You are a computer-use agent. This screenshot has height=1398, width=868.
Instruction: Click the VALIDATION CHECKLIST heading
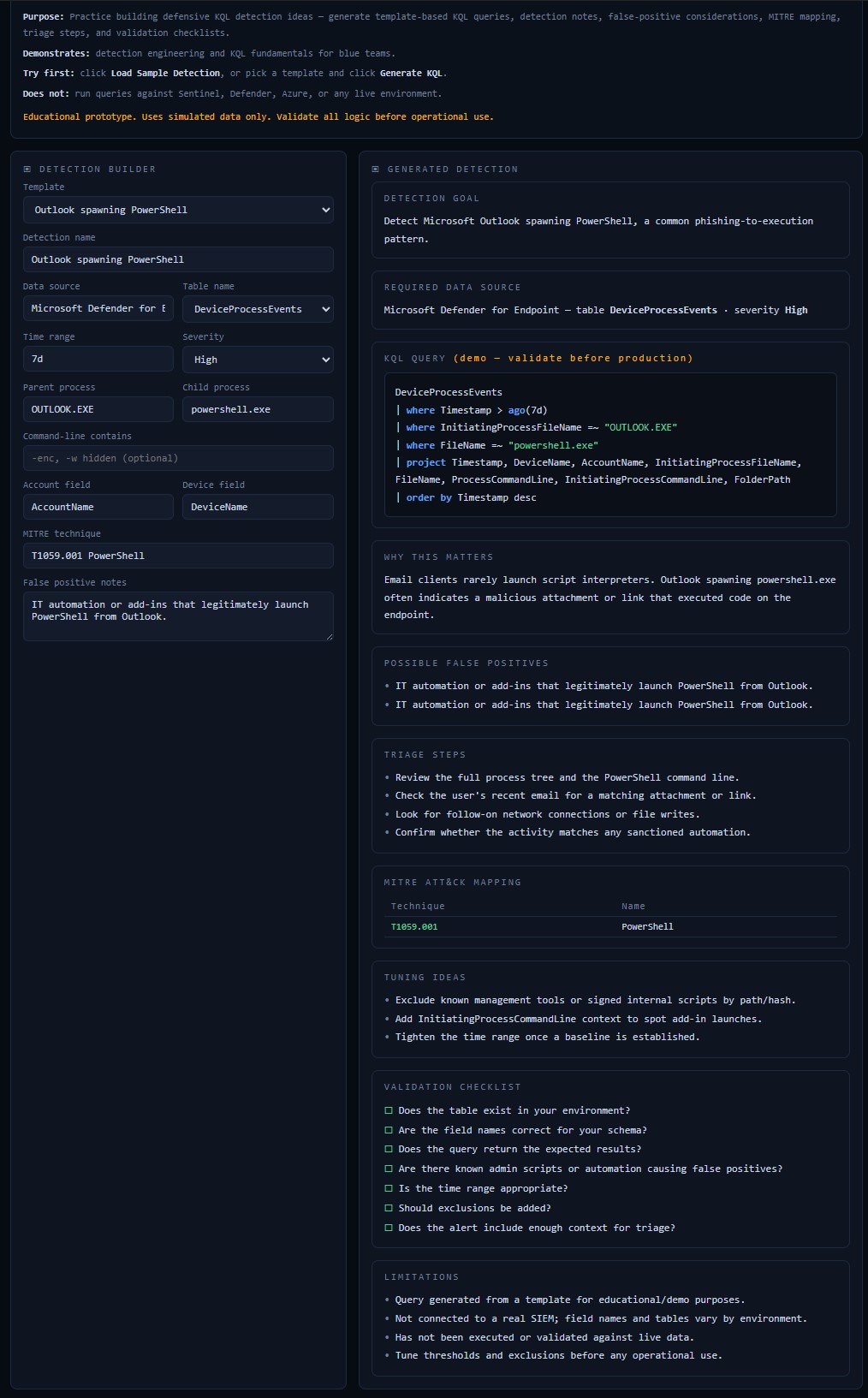[x=452, y=1087]
